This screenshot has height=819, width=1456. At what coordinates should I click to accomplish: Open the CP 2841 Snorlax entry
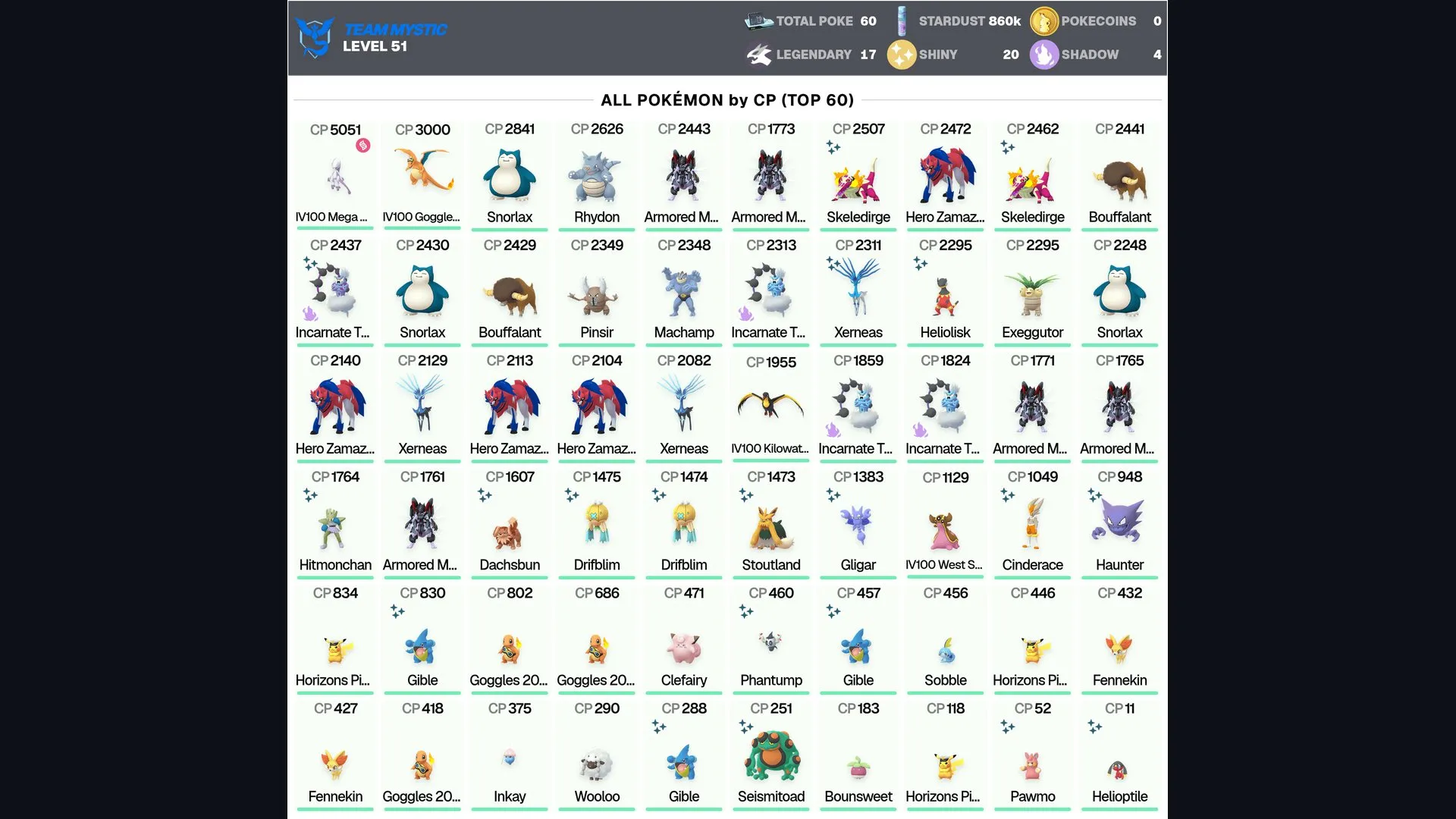(510, 176)
